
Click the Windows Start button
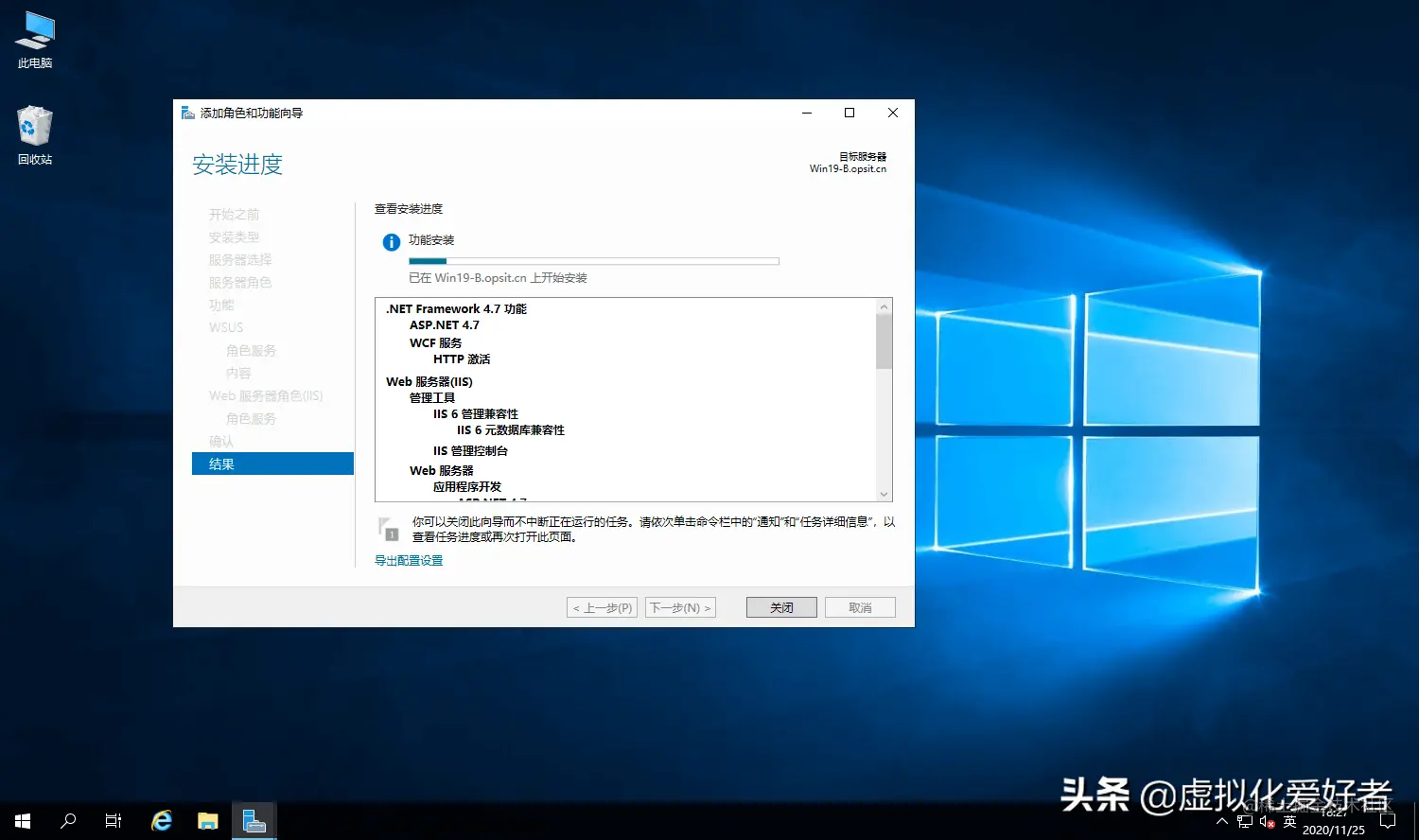(21, 821)
